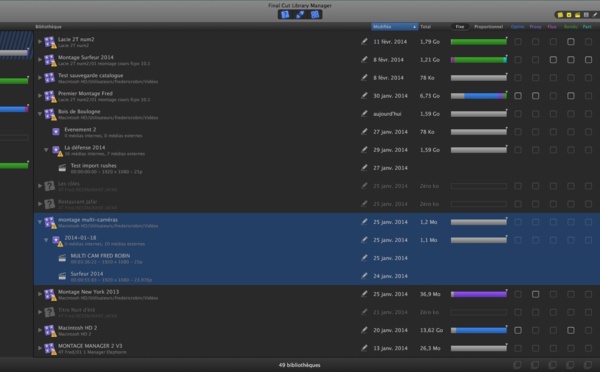
Task: Click the edit pencil for Montage Surfeur 2014
Action: (364, 59)
